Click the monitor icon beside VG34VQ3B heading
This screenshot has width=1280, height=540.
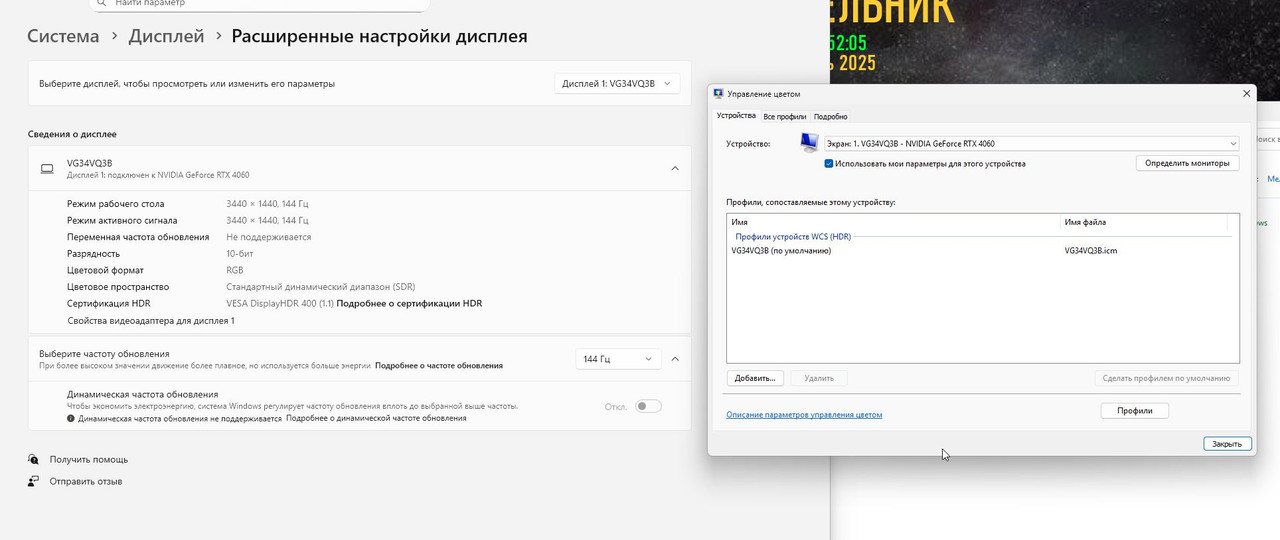[x=47, y=169]
